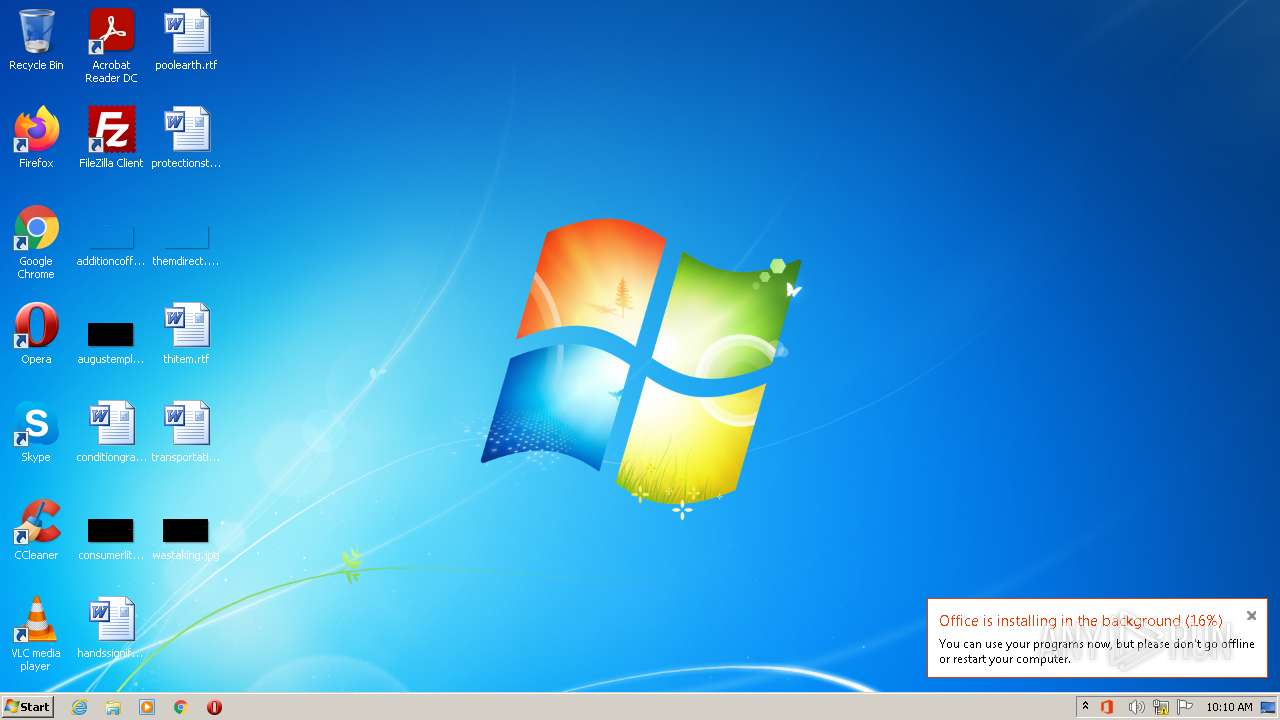The image size is (1280, 720).
Task: Select the protectionst... Word document icon
Action: (x=186, y=138)
